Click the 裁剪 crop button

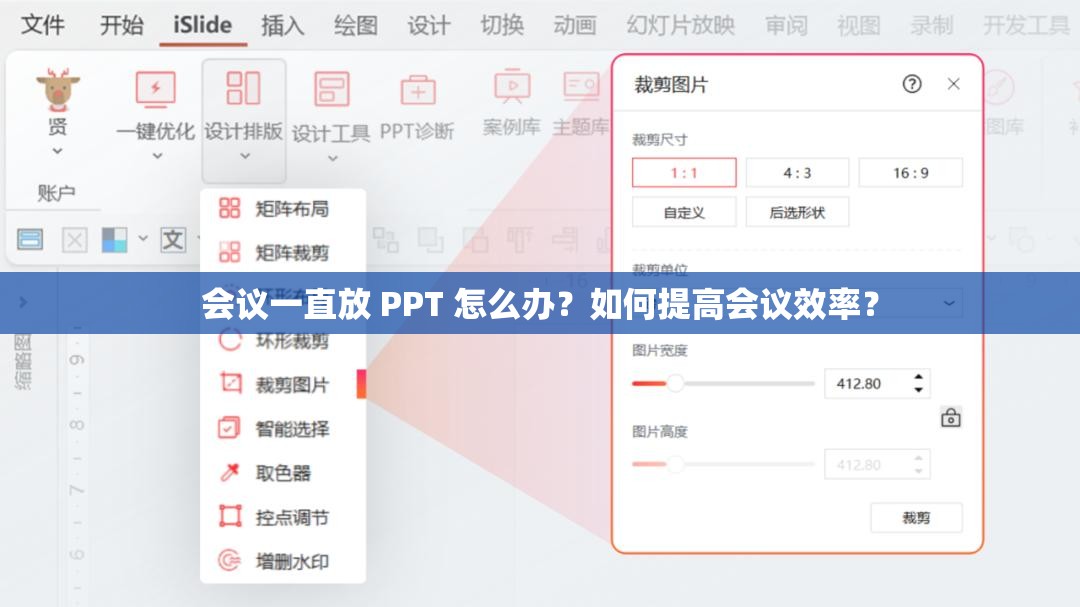pyautogui.click(x=916, y=518)
